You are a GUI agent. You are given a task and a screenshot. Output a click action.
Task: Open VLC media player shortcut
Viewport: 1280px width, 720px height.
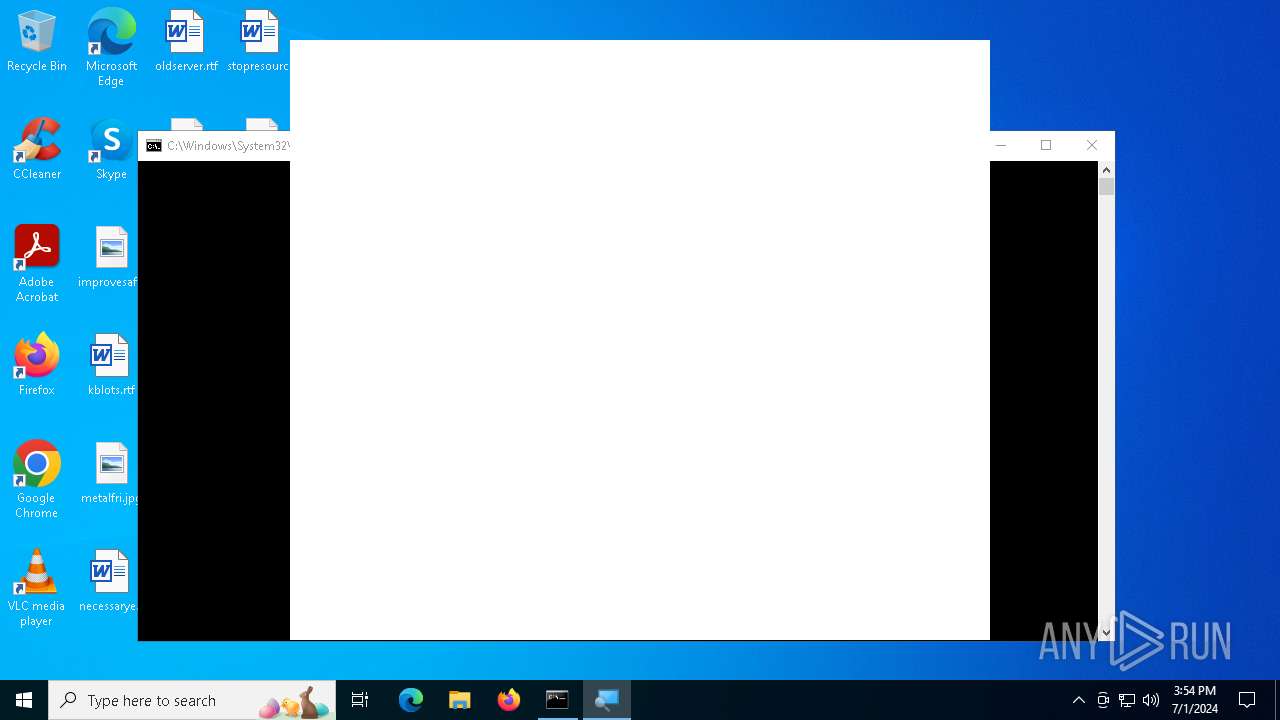(37, 588)
